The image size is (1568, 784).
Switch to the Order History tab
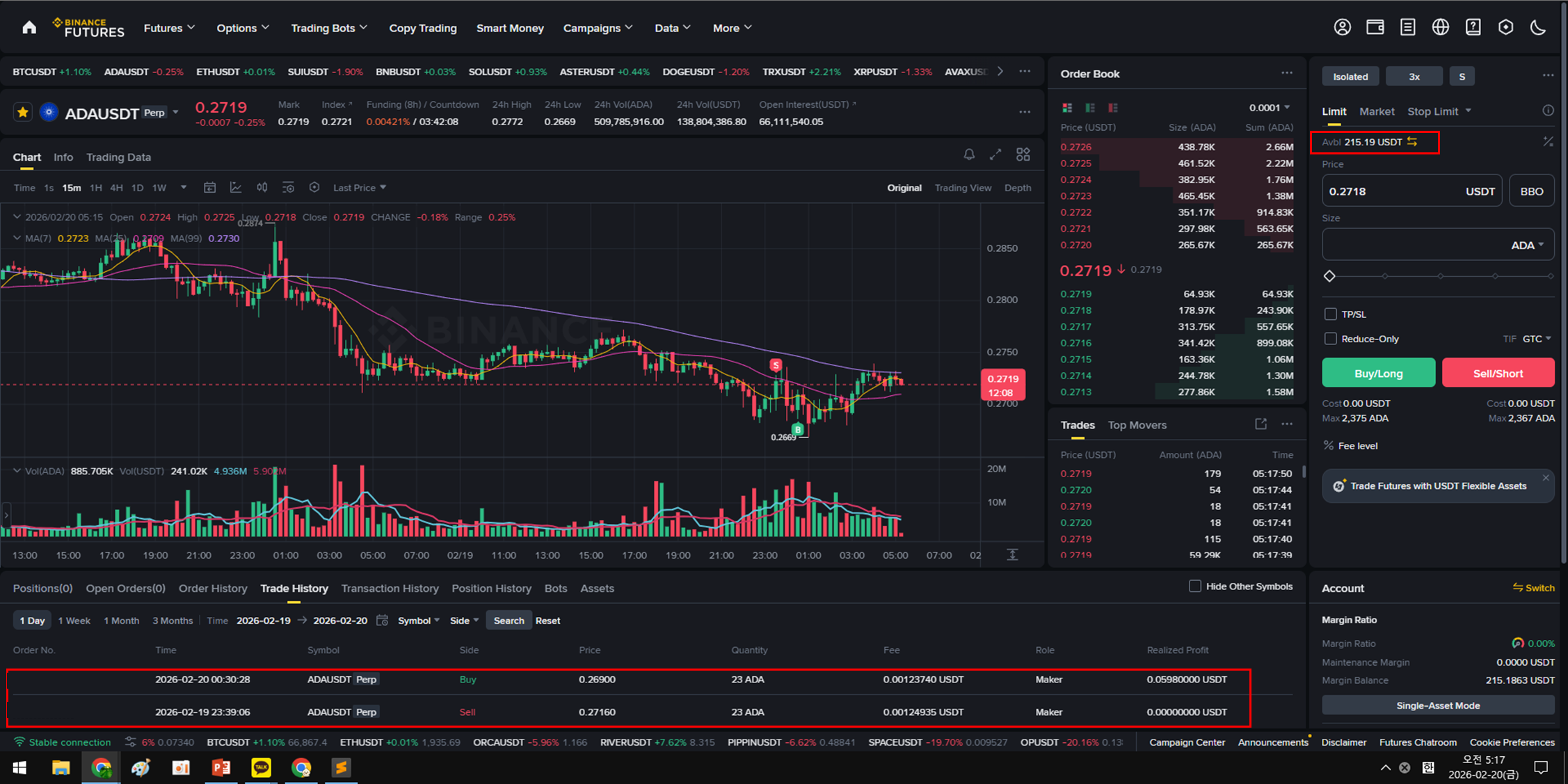213,589
